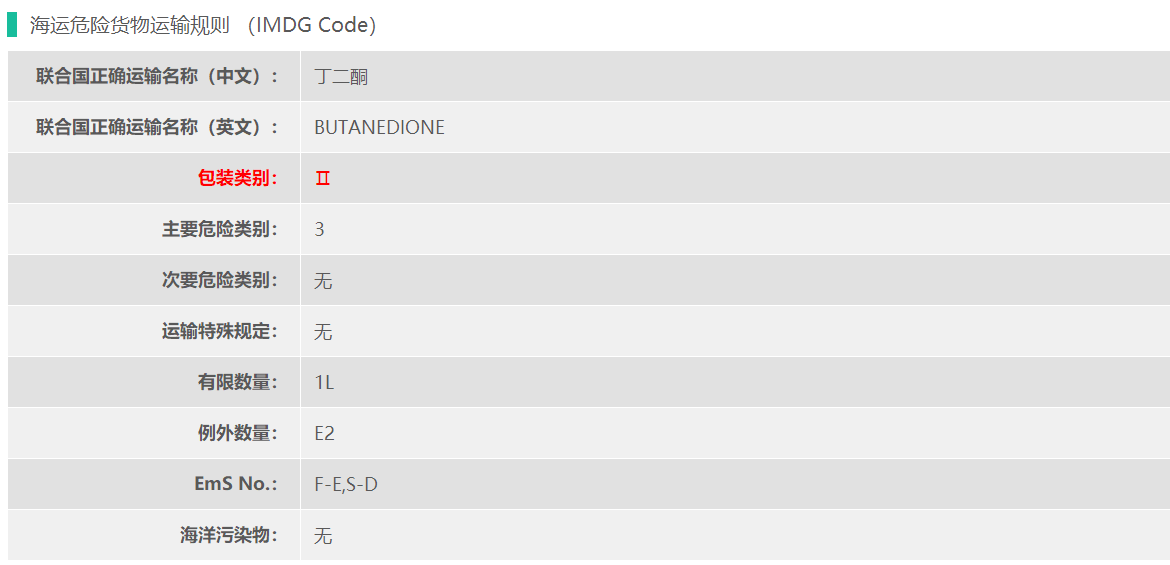Select the limited quantity value 1L
1170x565 pixels.
[324, 382]
